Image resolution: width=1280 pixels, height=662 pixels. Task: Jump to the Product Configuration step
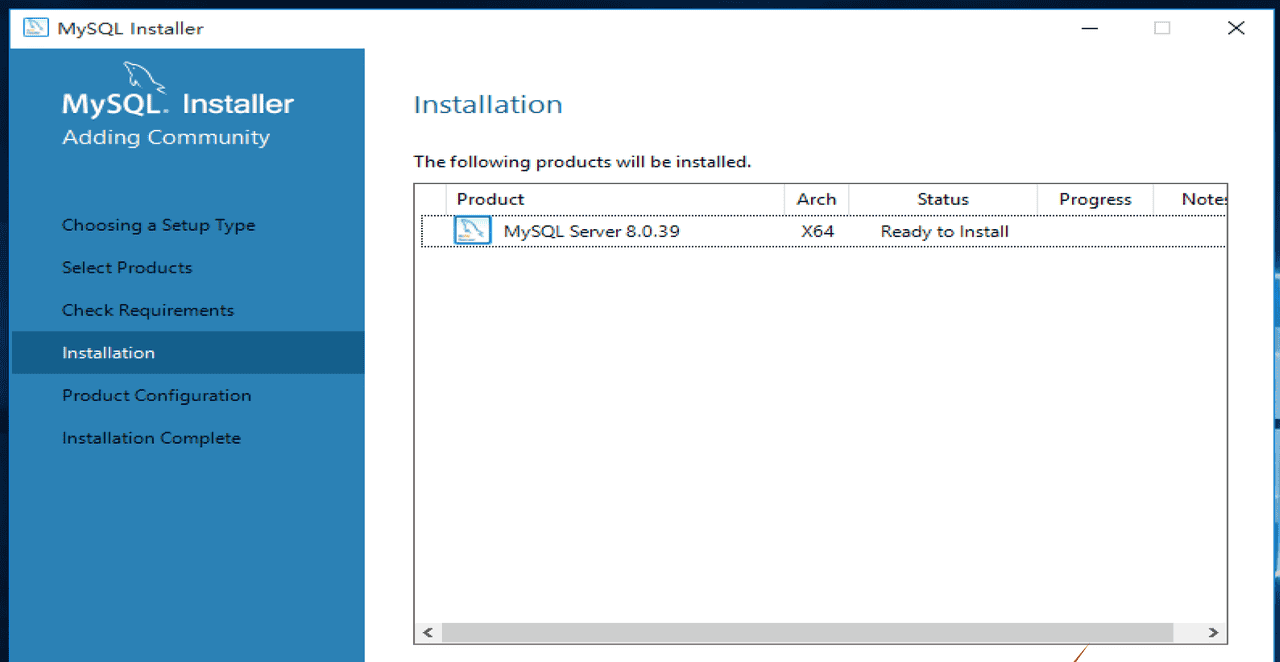pyautogui.click(x=156, y=395)
